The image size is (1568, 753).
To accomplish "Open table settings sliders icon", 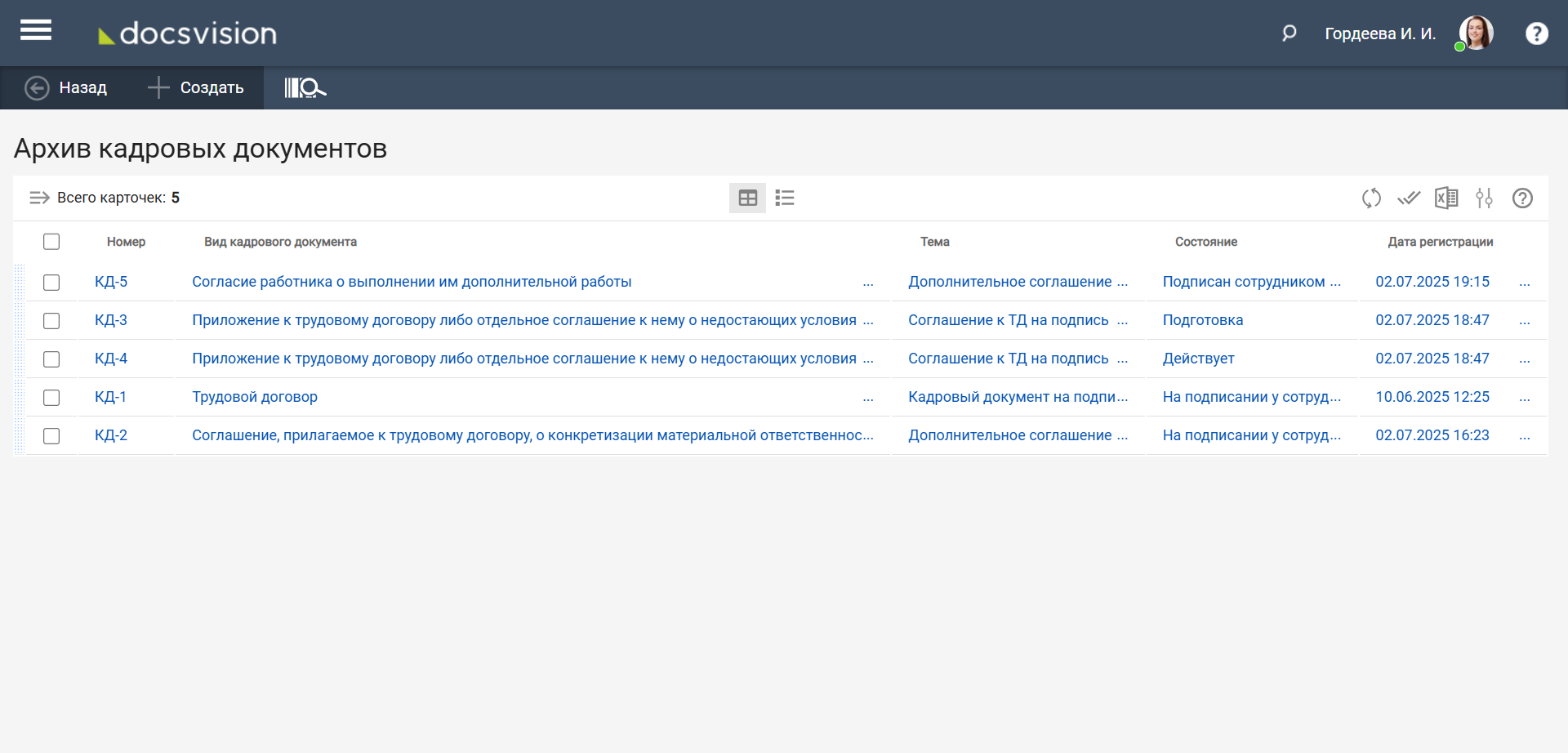I will click(1484, 198).
